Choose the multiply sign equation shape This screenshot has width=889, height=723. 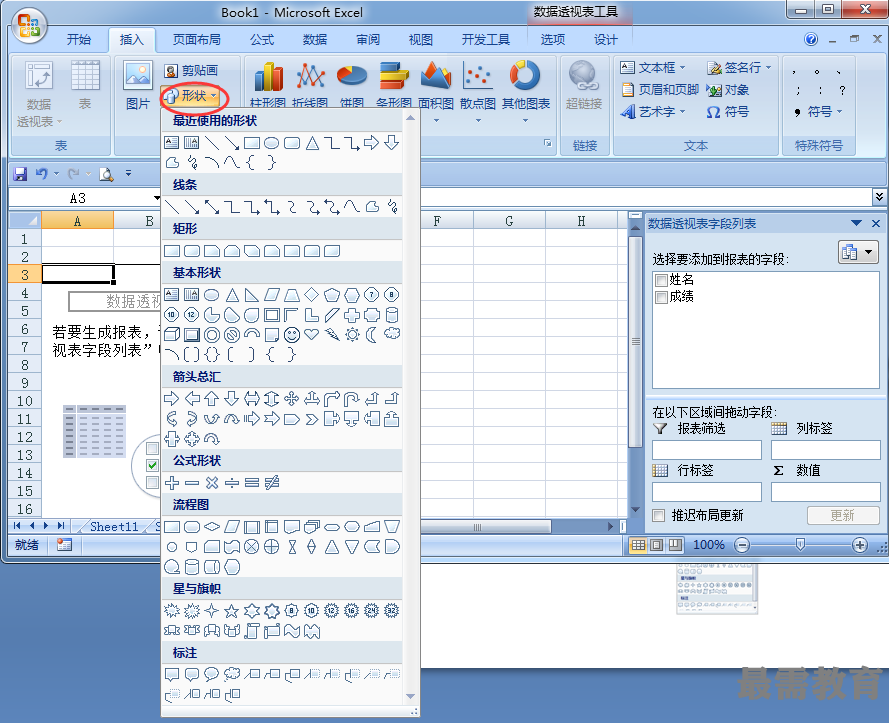pos(212,483)
